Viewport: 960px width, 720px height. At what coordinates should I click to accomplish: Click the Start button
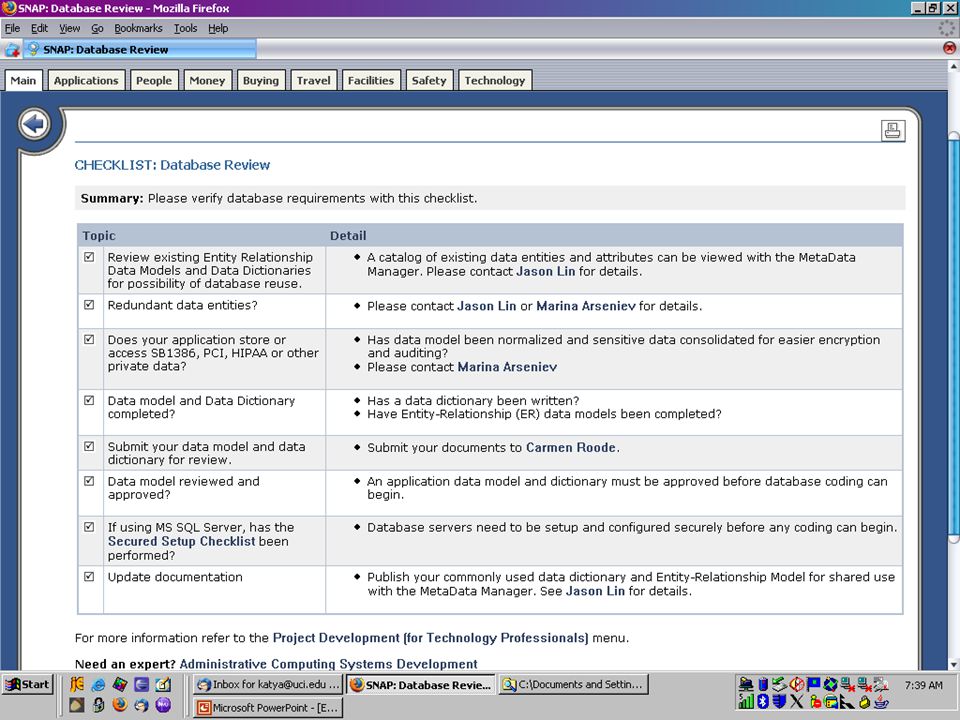click(x=28, y=684)
